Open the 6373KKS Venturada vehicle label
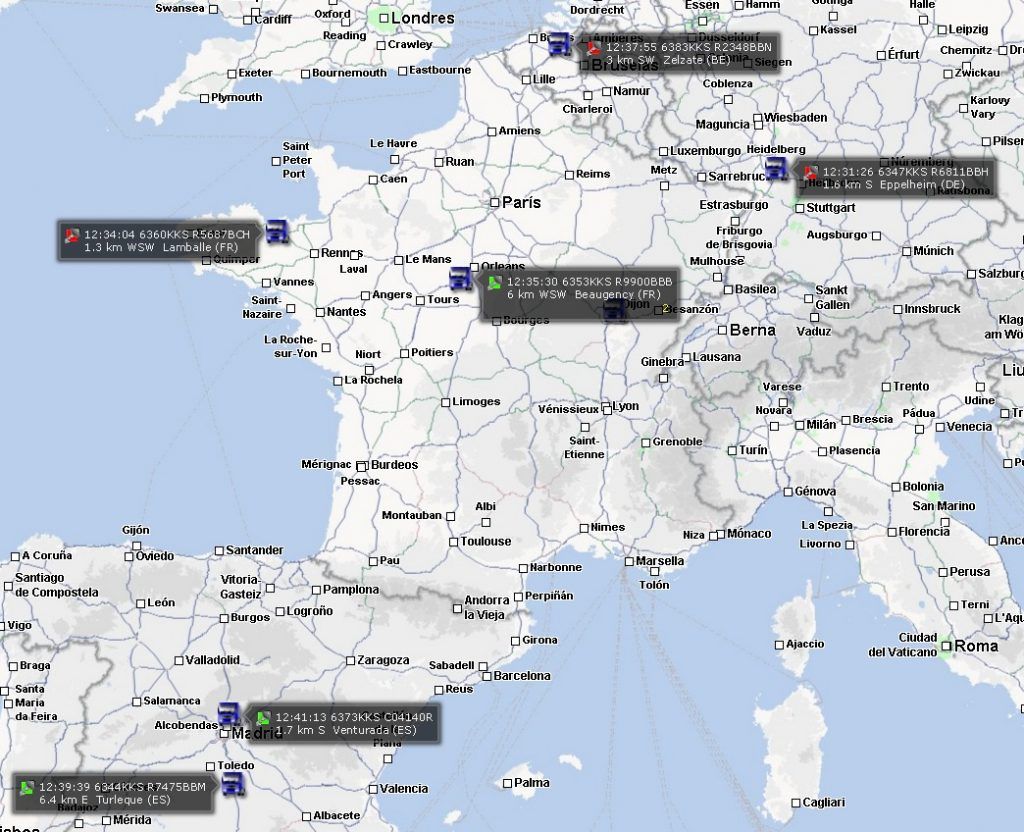The width and height of the screenshot is (1024, 832). click(x=344, y=723)
